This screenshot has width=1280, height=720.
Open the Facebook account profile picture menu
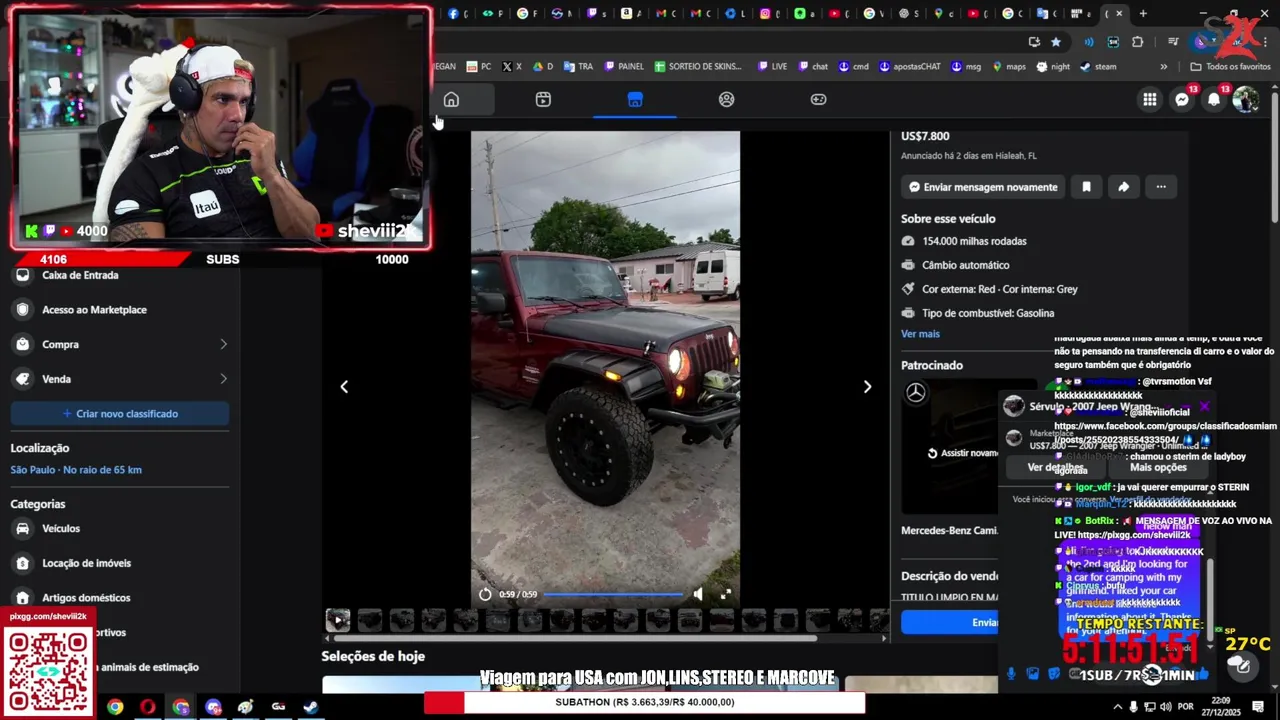coord(1246,99)
